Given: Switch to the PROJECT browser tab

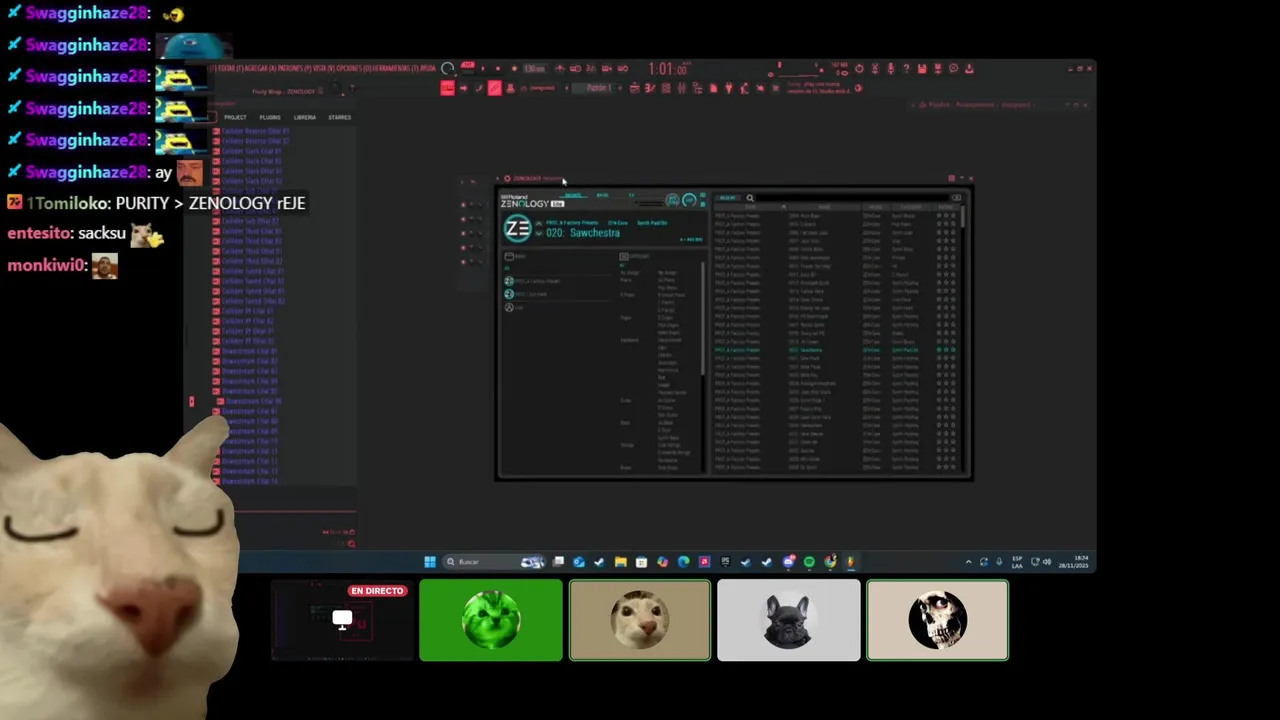Looking at the screenshot, I should 235,117.
